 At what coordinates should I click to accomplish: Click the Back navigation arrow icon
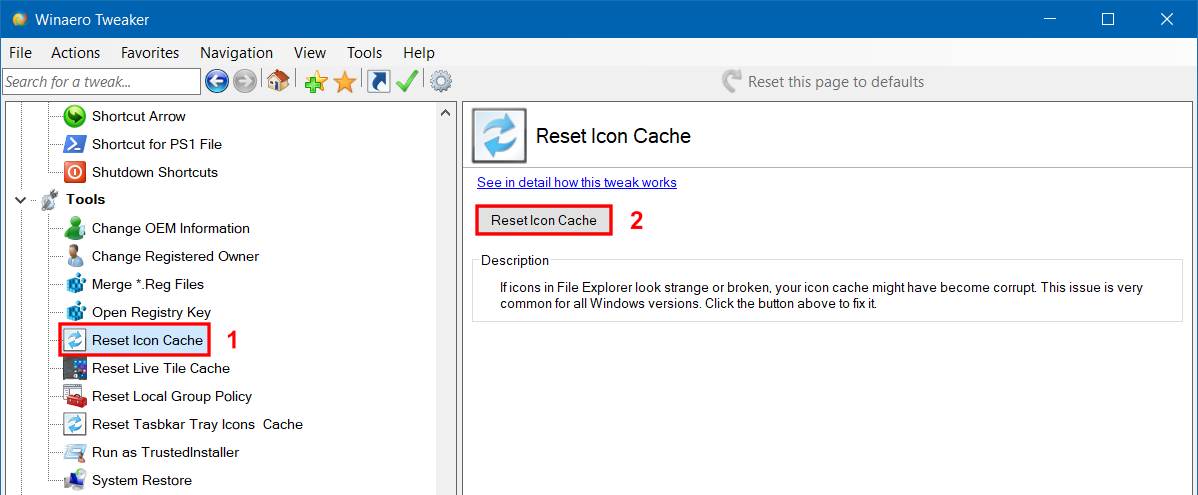tap(217, 81)
